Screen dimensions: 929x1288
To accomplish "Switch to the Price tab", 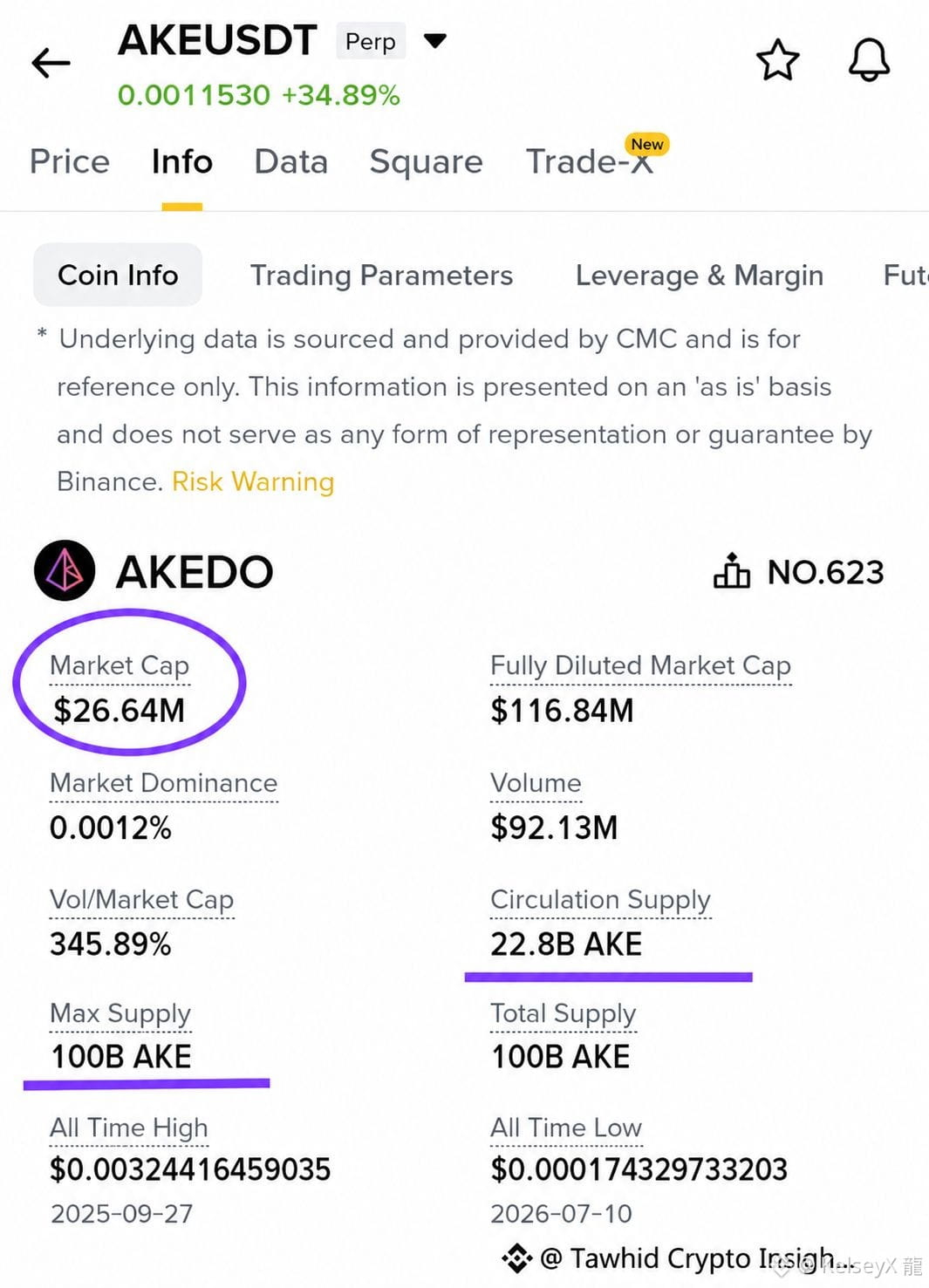I will pyautogui.click(x=70, y=161).
